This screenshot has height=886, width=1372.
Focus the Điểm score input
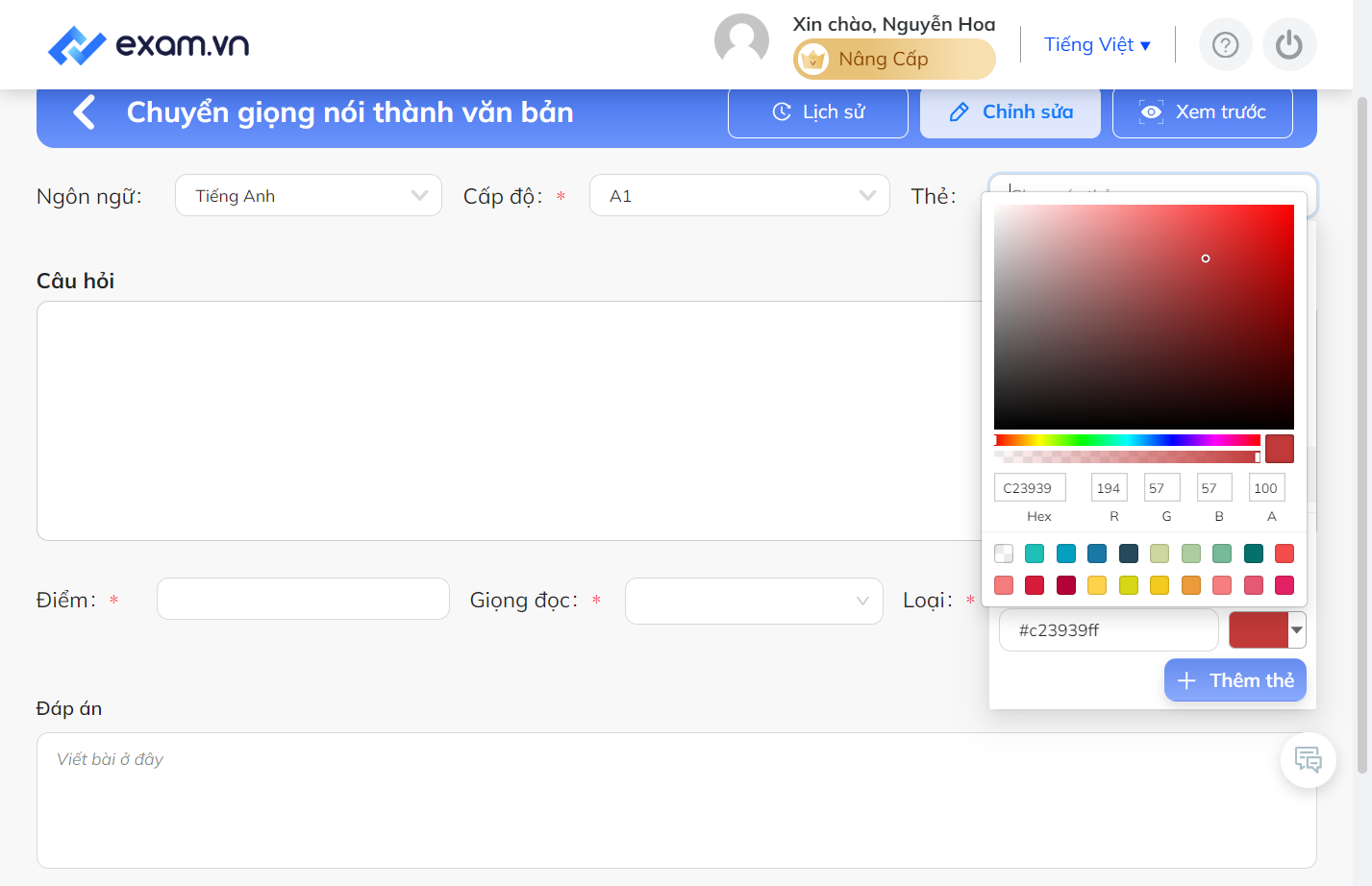click(x=303, y=599)
